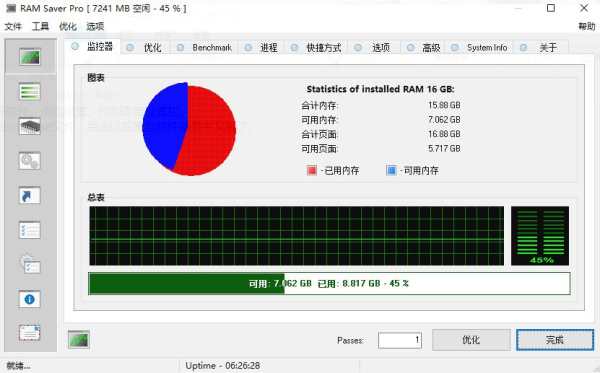Click the red 已用内存 legend swatch
Screen dimensions: 600x373
(312, 170)
